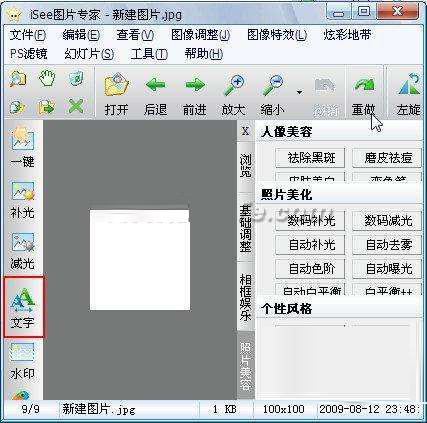427x423 pixels.
Task: Click the 数码减光 button
Action: pyautogui.click(x=387, y=220)
